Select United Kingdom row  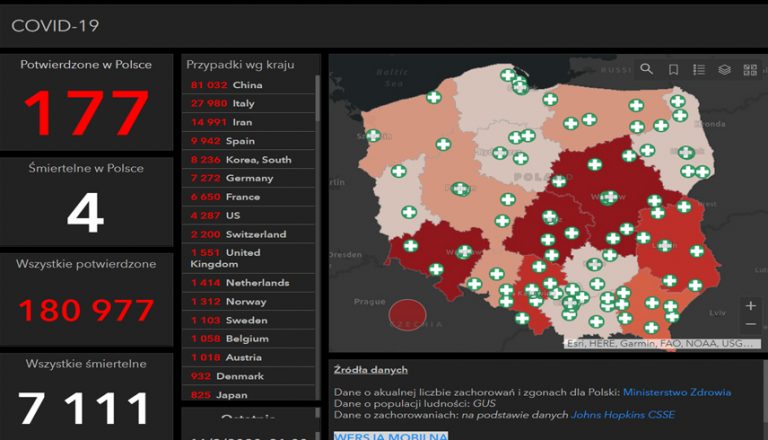249,258
